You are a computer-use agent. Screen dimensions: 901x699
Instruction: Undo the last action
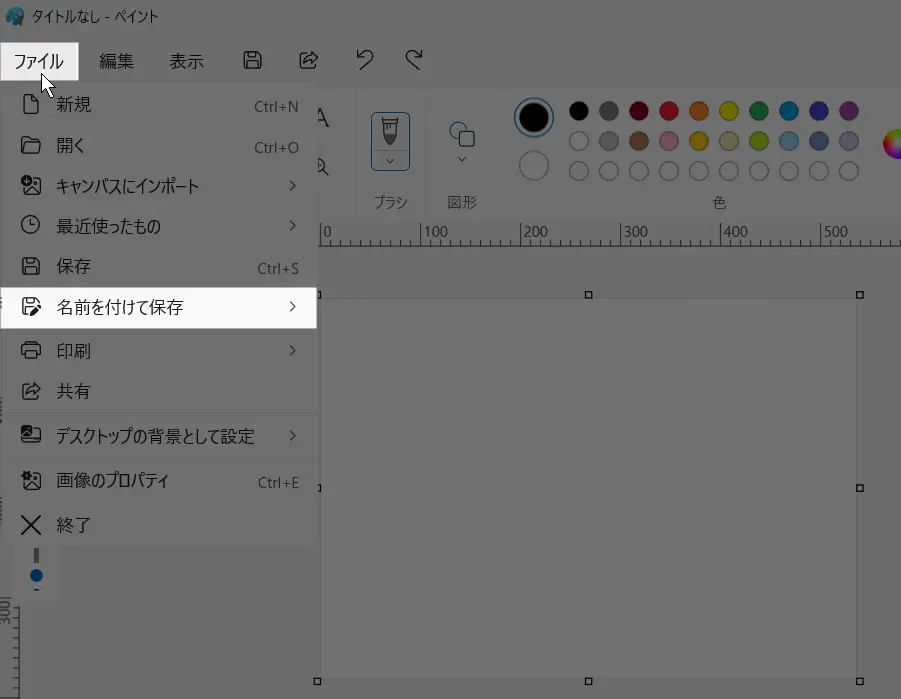pos(364,60)
